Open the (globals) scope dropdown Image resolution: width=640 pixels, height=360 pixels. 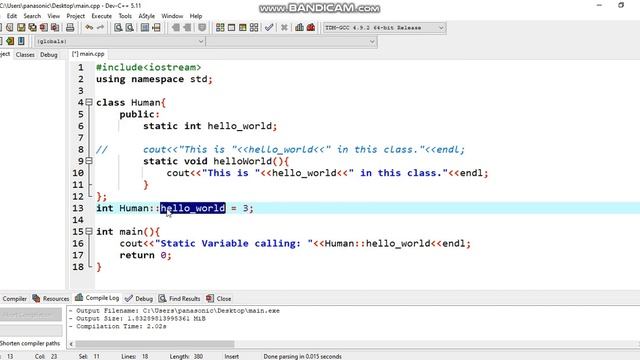(x=120, y=41)
